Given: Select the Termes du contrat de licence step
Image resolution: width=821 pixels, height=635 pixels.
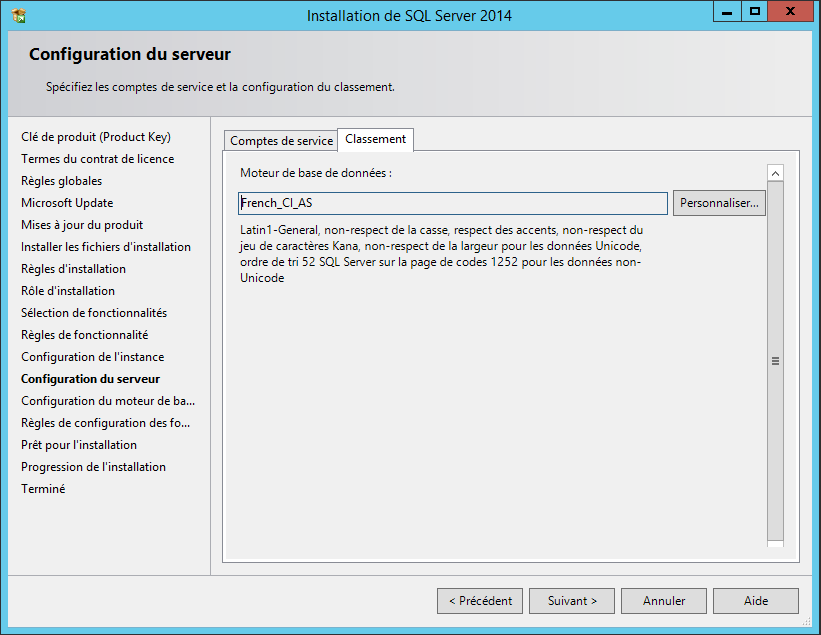Looking at the screenshot, I should (97, 159).
